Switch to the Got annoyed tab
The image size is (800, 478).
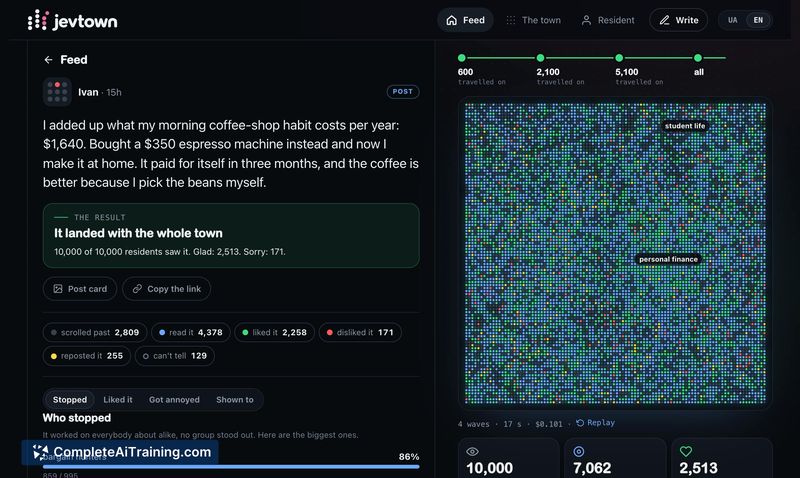tap(174, 399)
